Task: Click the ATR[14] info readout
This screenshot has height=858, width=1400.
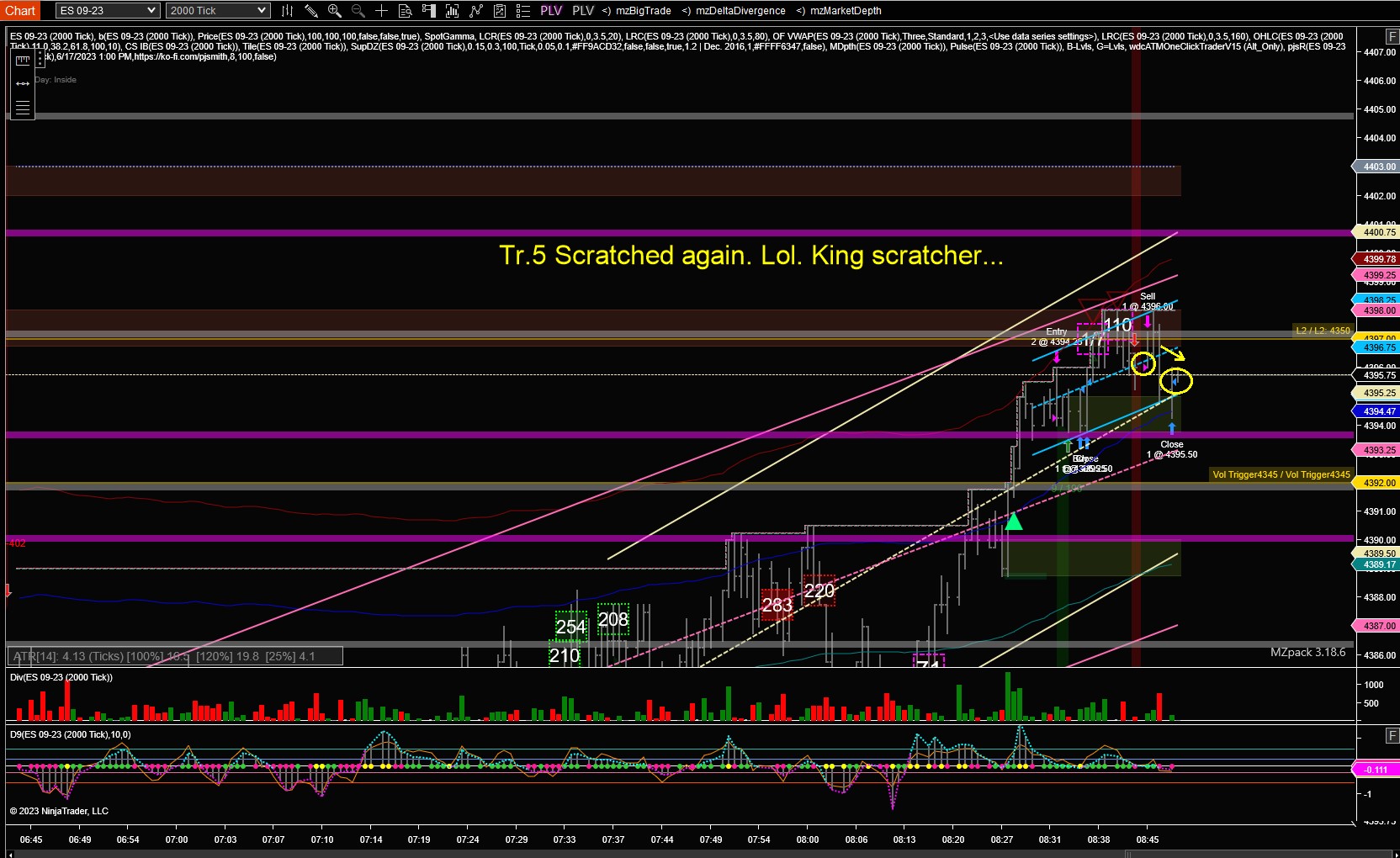Action: [176, 656]
